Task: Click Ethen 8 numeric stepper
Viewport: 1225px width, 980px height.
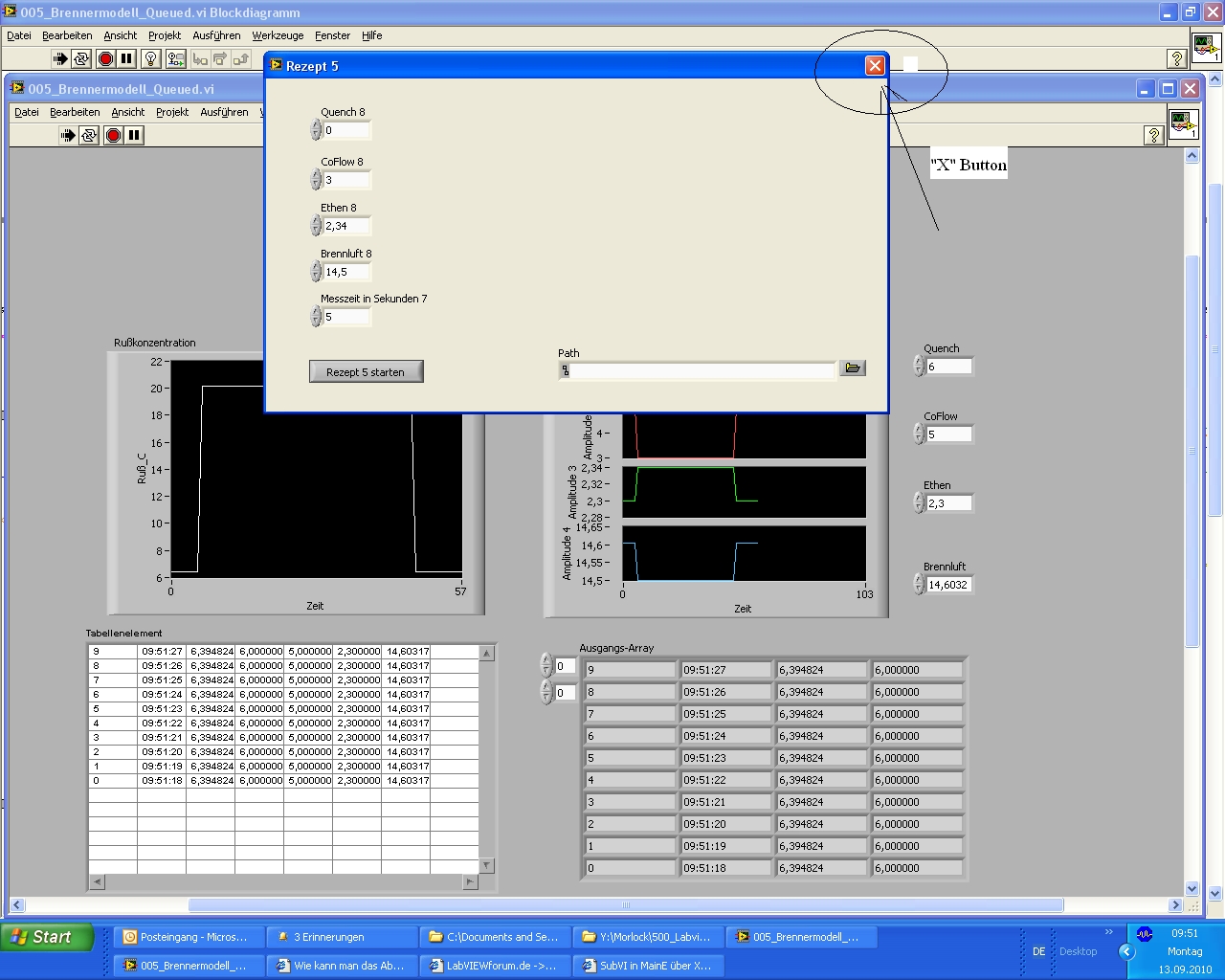Action: tap(316, 226)
